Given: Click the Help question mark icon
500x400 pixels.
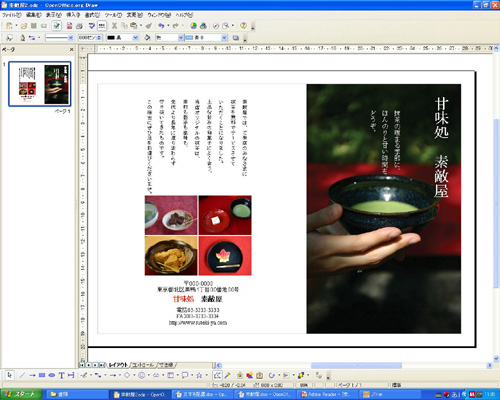Looking at the screenshot, I should (x=243, y=26).
